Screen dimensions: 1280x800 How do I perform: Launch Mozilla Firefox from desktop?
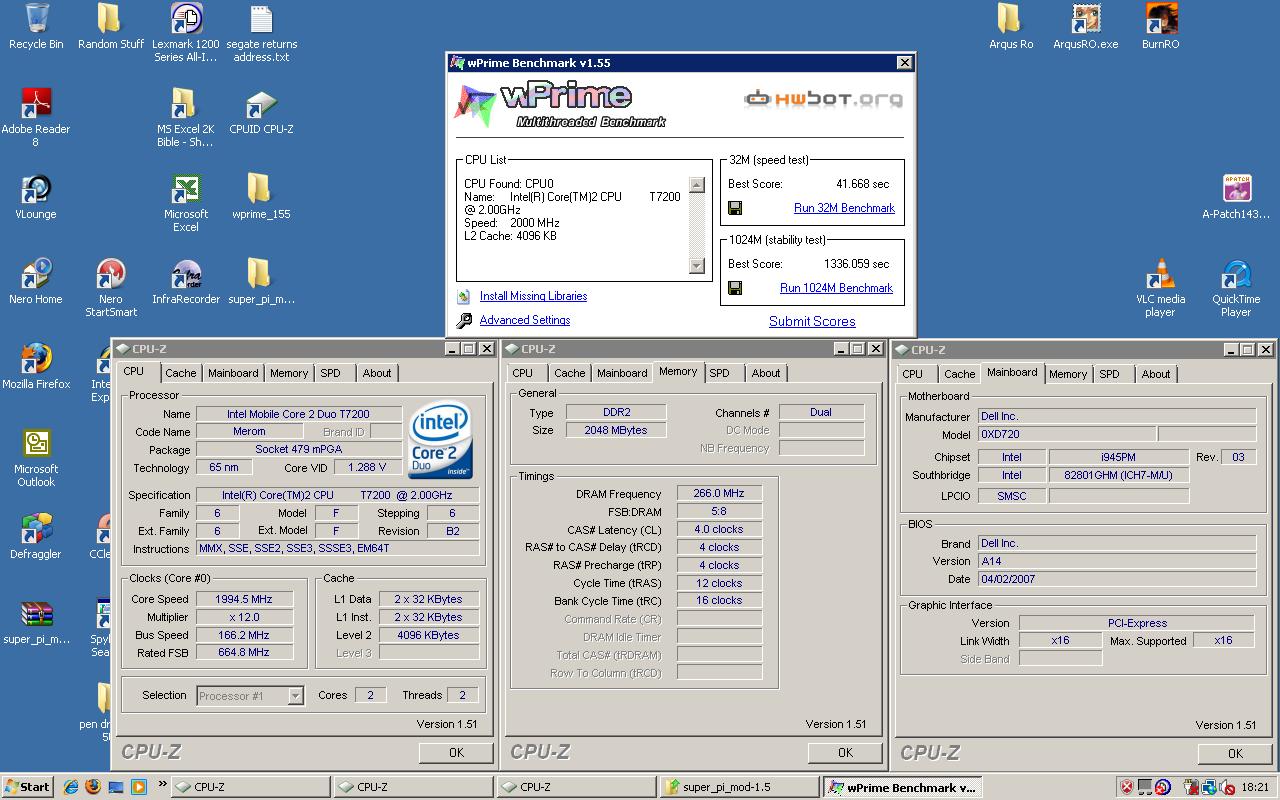36,367
